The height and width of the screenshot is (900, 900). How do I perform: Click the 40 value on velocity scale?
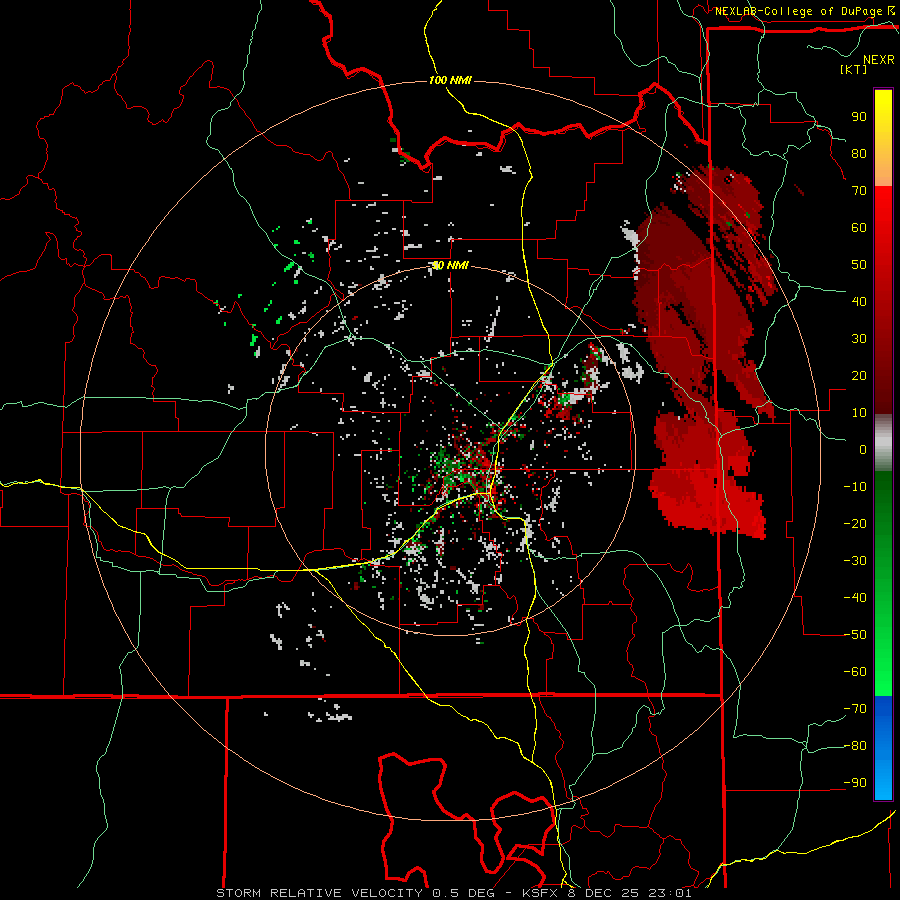click(859, 301)
